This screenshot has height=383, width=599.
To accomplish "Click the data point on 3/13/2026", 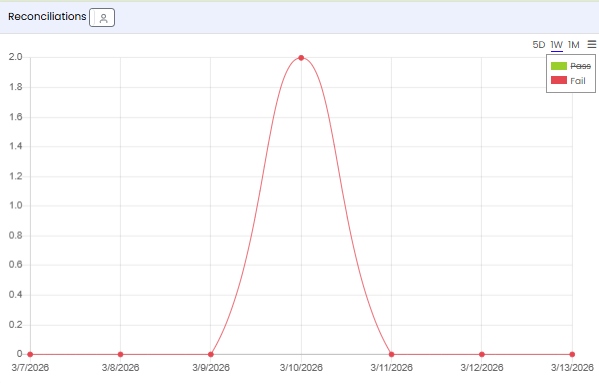I will click(572, 354).
